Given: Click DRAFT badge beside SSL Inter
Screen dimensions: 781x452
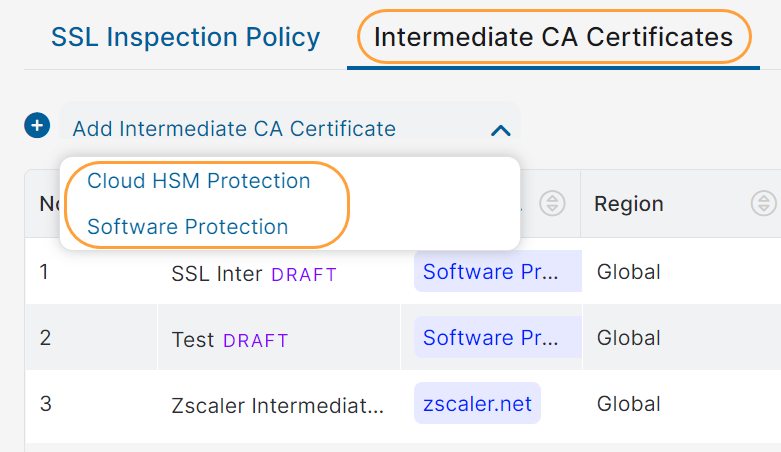Looking at the screenshot, I should coord(304,274).
